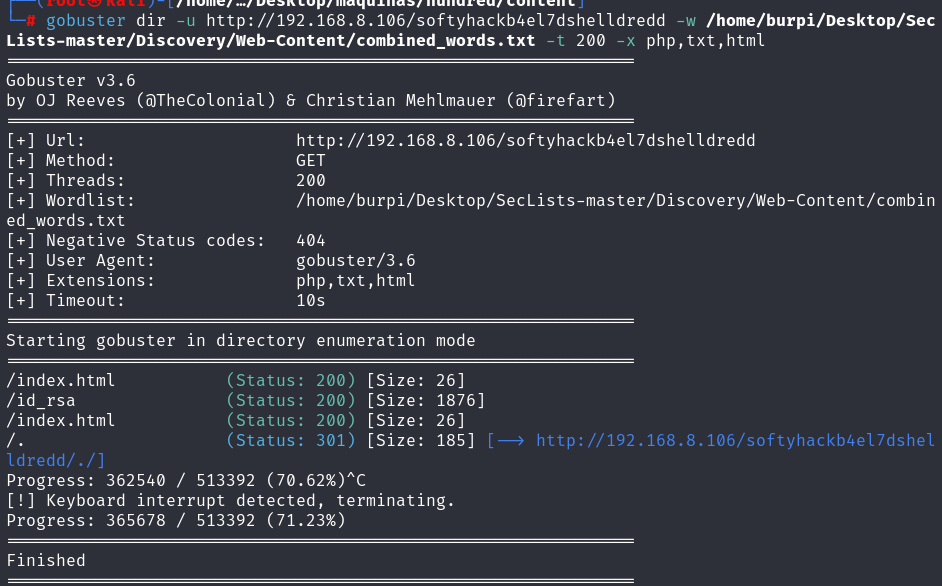Click the 'Finished' text

click(x=46, y=561)
